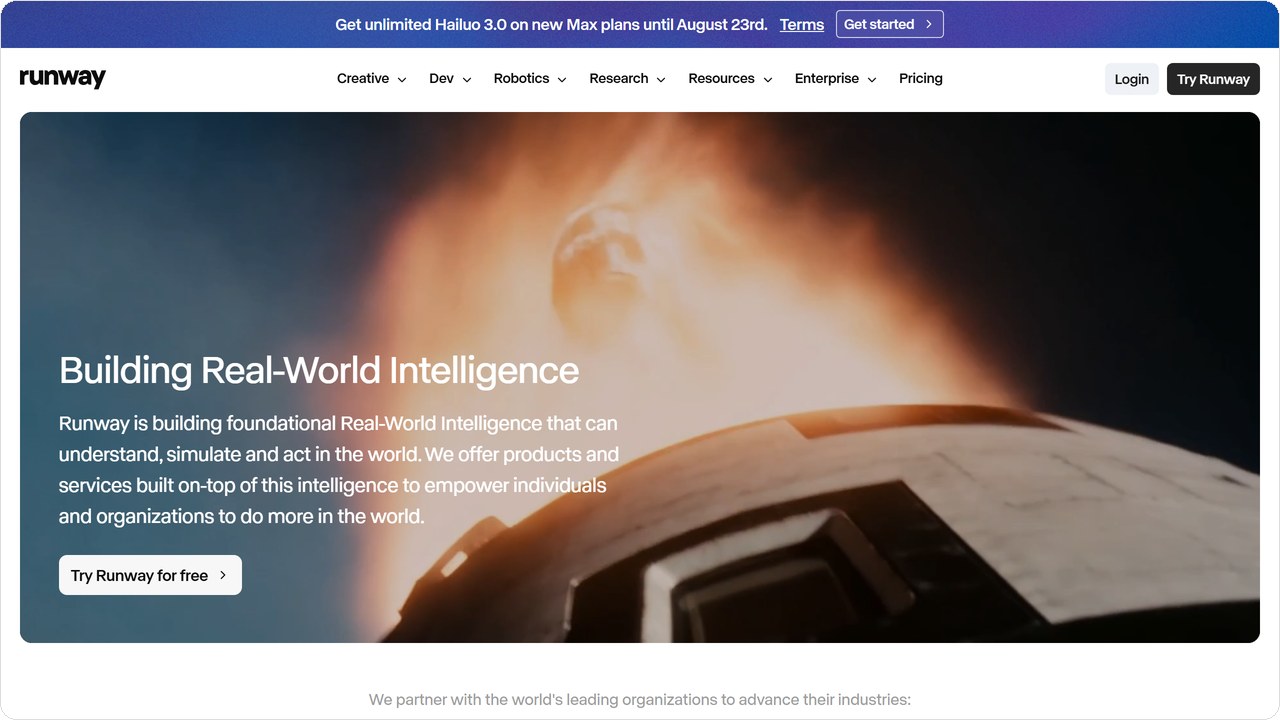Click the Runway logo
Screen dimensions: 1280x720
(62, 79)
